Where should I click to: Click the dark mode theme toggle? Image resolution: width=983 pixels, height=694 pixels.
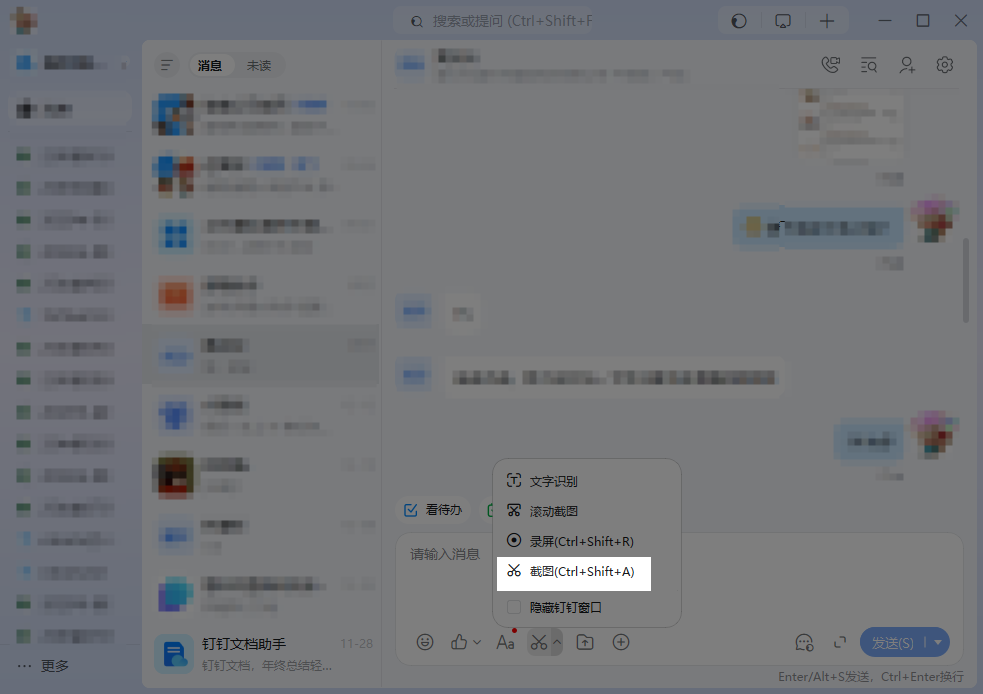coord(738,20)
